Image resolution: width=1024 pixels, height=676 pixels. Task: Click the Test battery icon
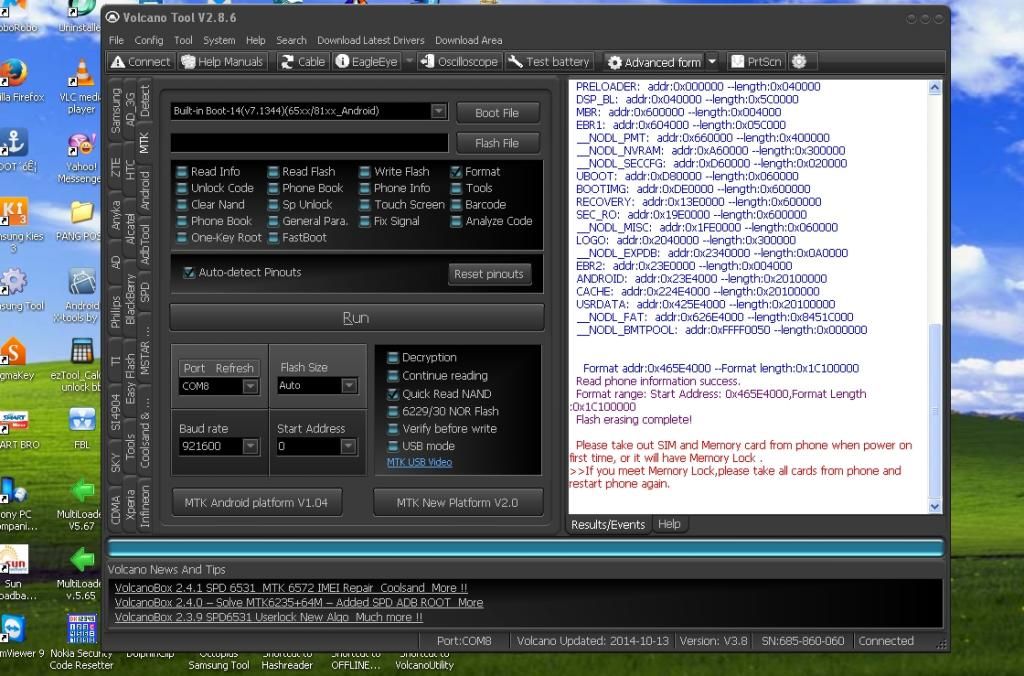click(x=549, y=62)
